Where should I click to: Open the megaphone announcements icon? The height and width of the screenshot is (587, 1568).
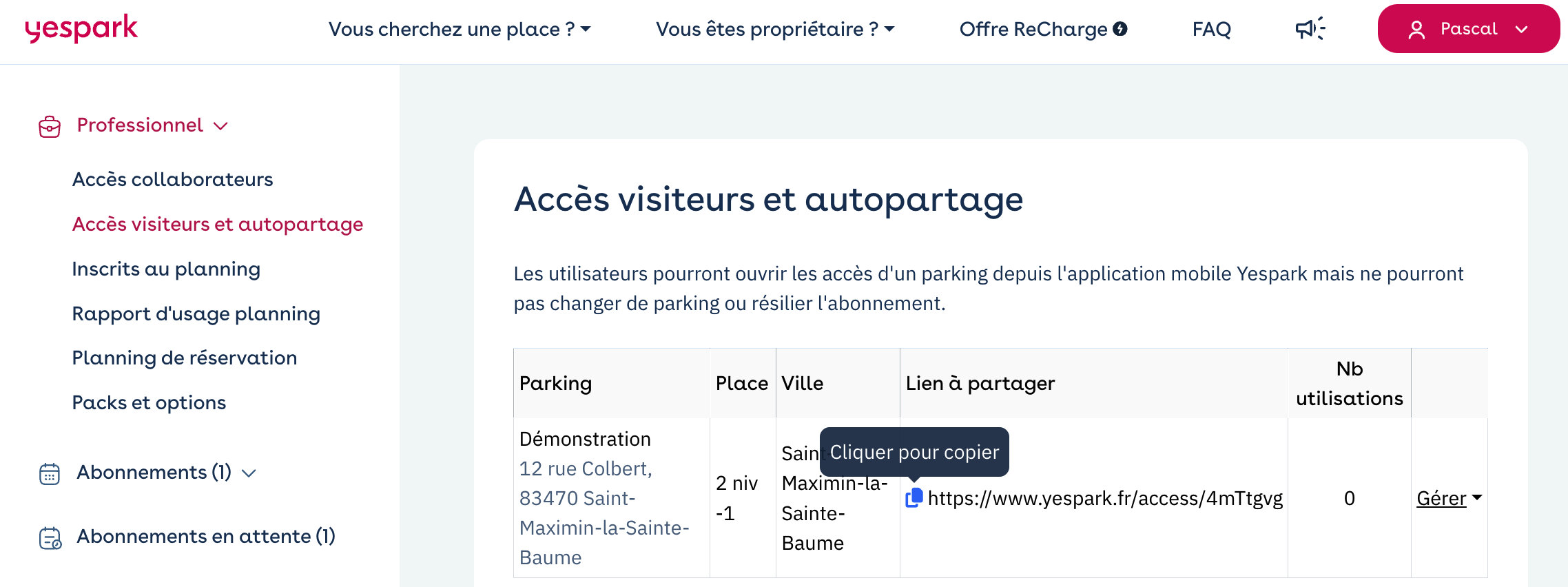pos(1310,29)
